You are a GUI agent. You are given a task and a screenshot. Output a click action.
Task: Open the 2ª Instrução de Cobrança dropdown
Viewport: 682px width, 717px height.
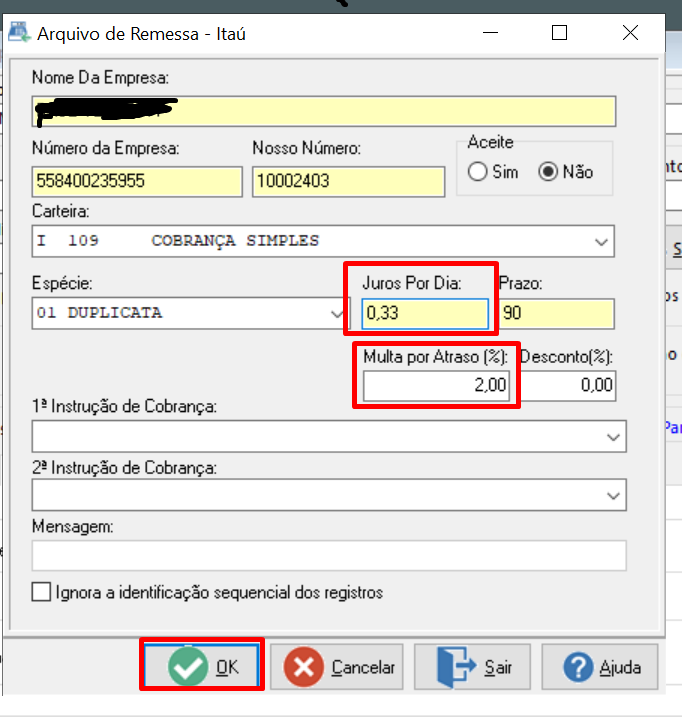tap(613, 495)
